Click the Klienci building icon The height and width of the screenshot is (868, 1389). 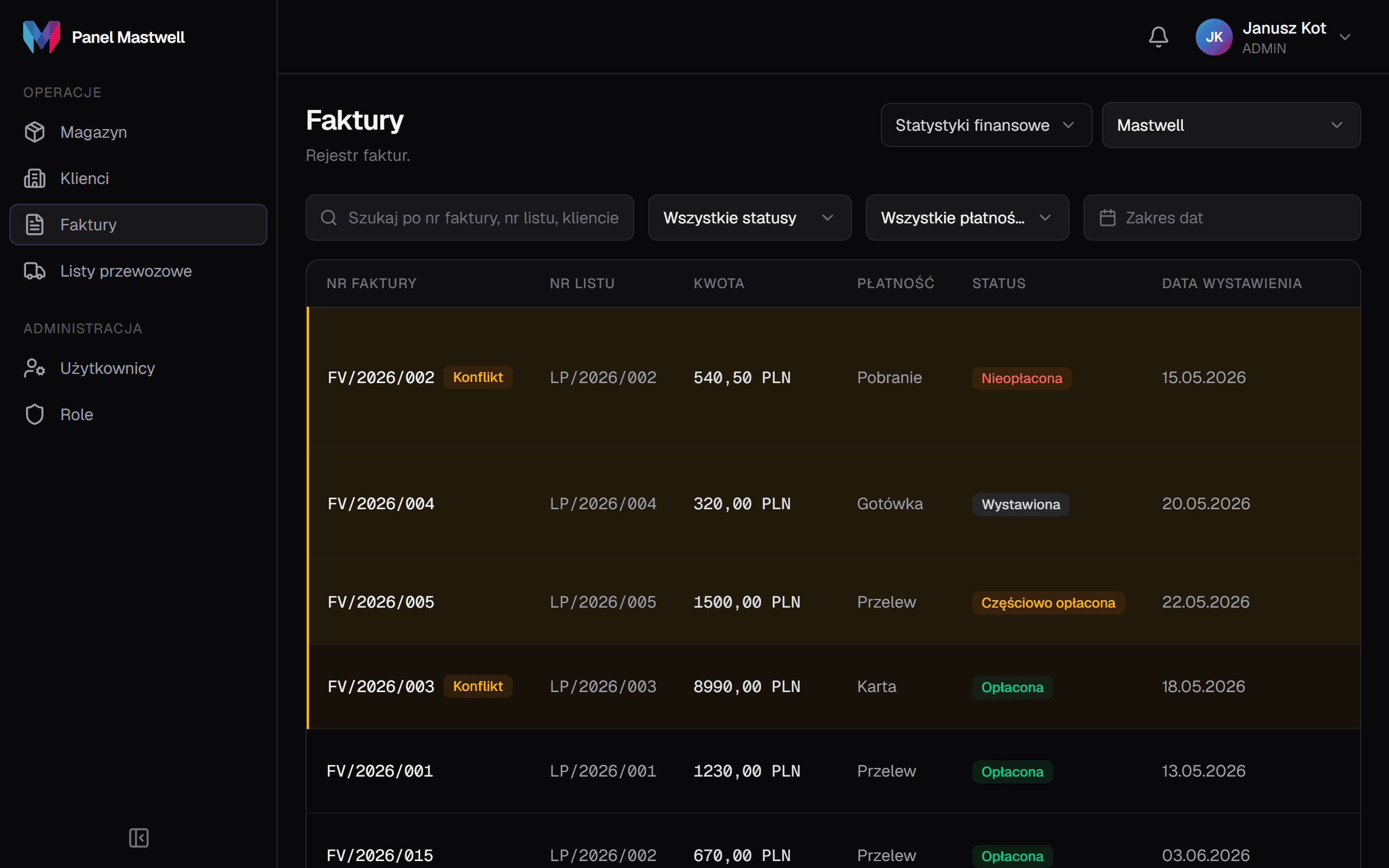coord(35,178)
